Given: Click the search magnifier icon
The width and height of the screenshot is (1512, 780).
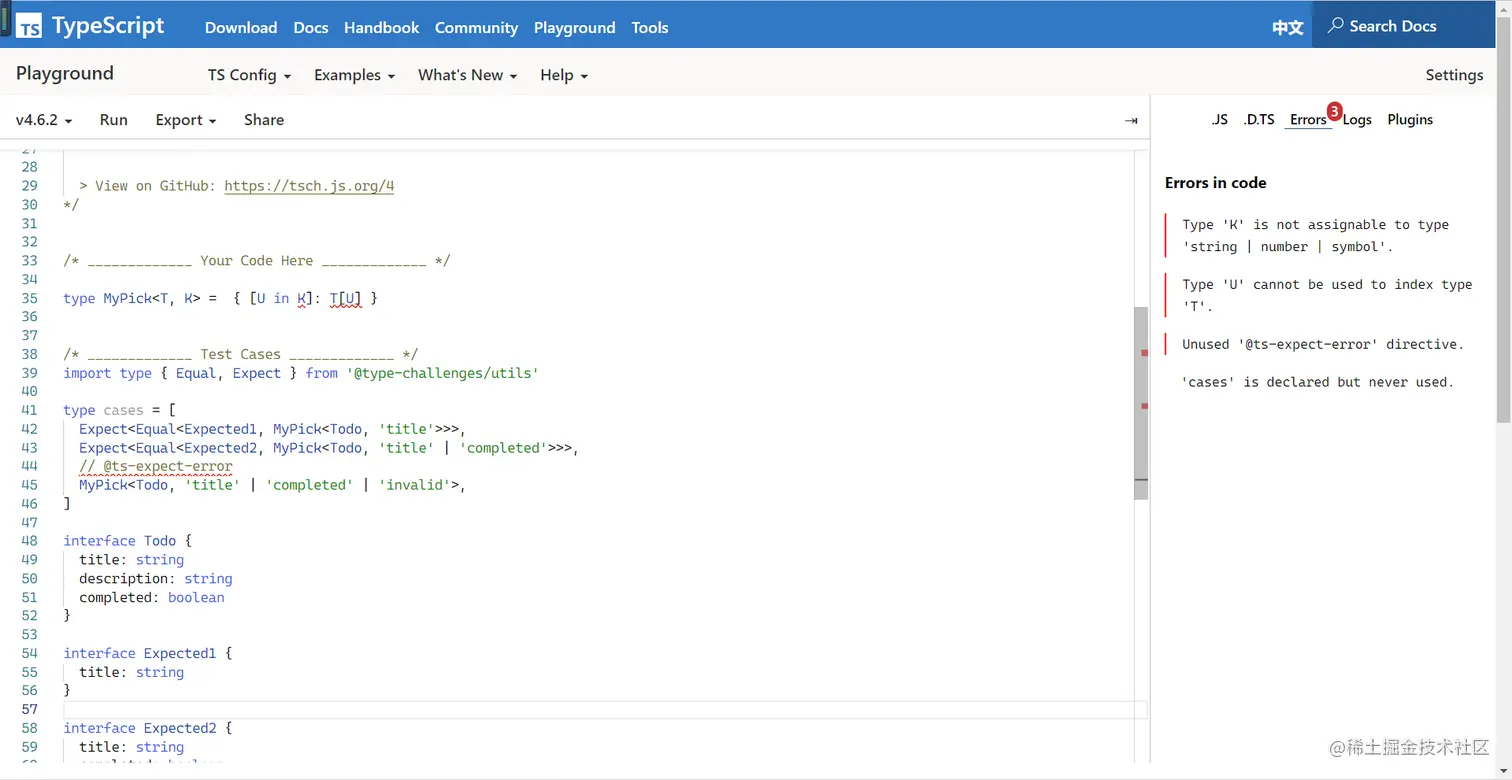Looking at the screenshot, I should pos(1335,26).
